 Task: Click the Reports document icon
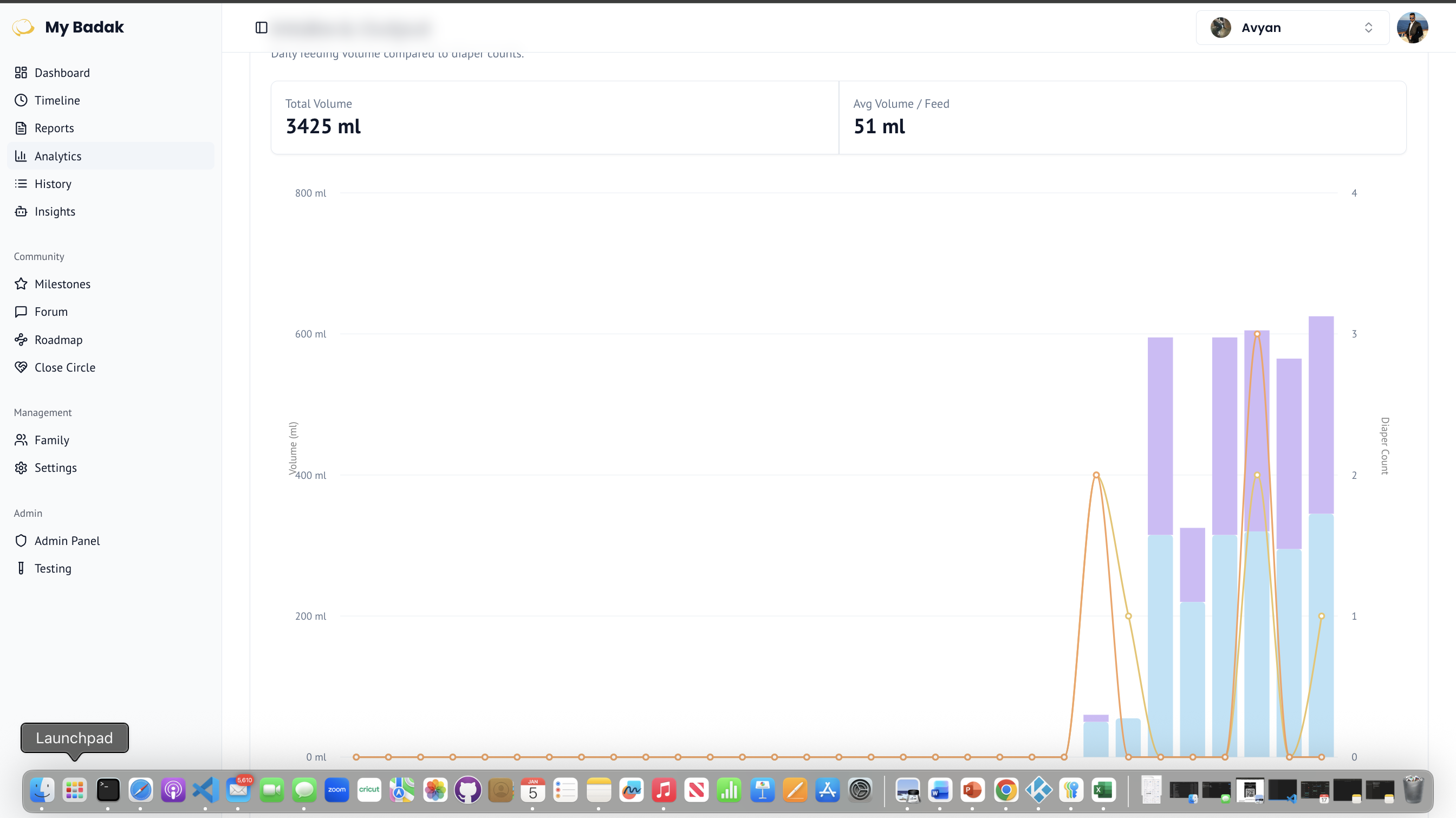pyautogui.click(x=21, y=128)
